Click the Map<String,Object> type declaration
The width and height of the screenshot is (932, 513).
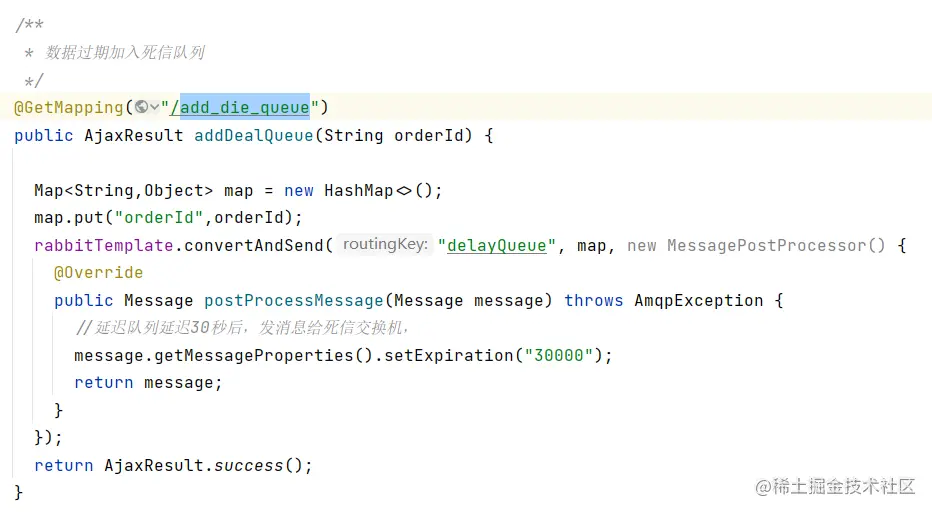123,191
